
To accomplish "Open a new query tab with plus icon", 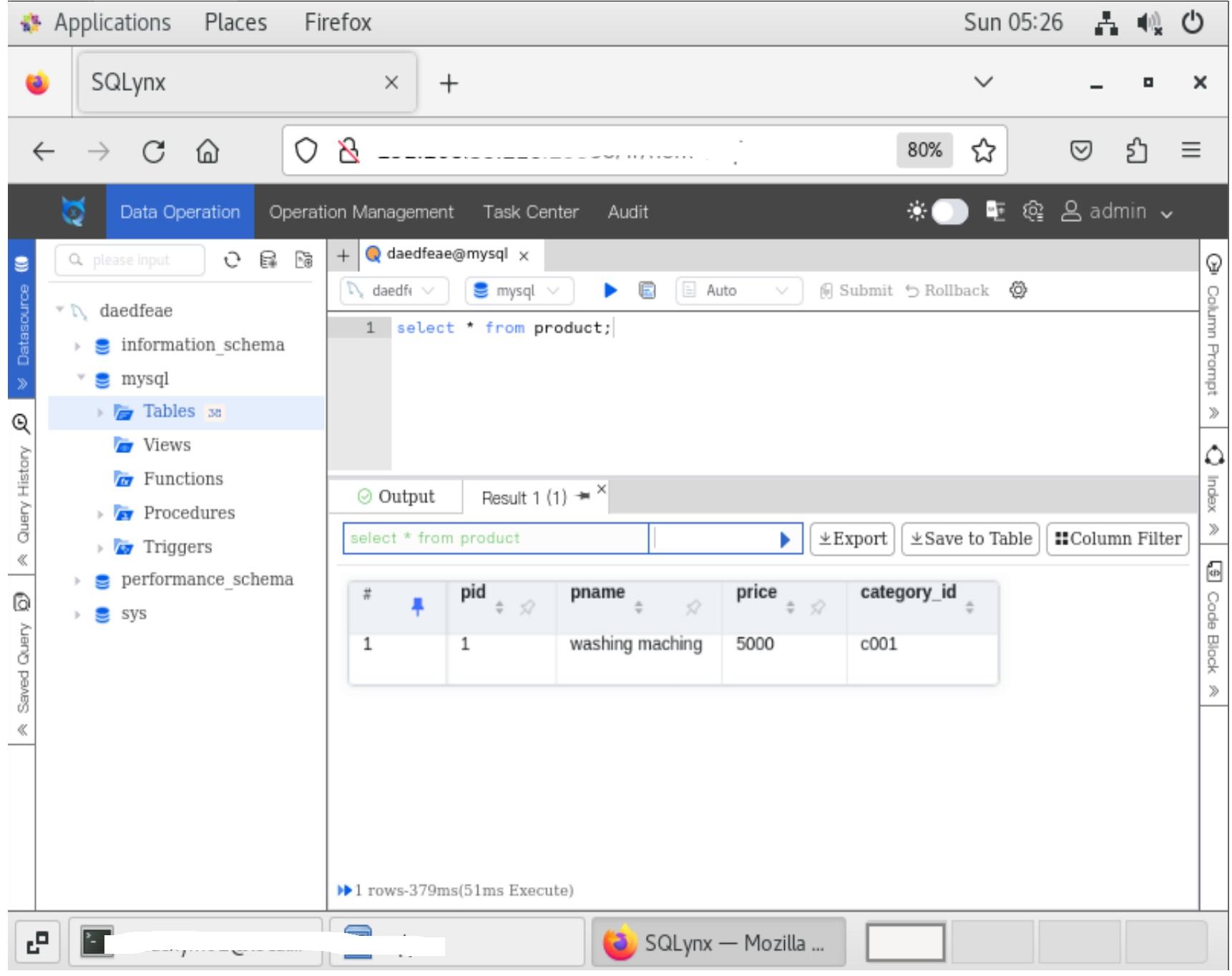I will click(343, 255).
